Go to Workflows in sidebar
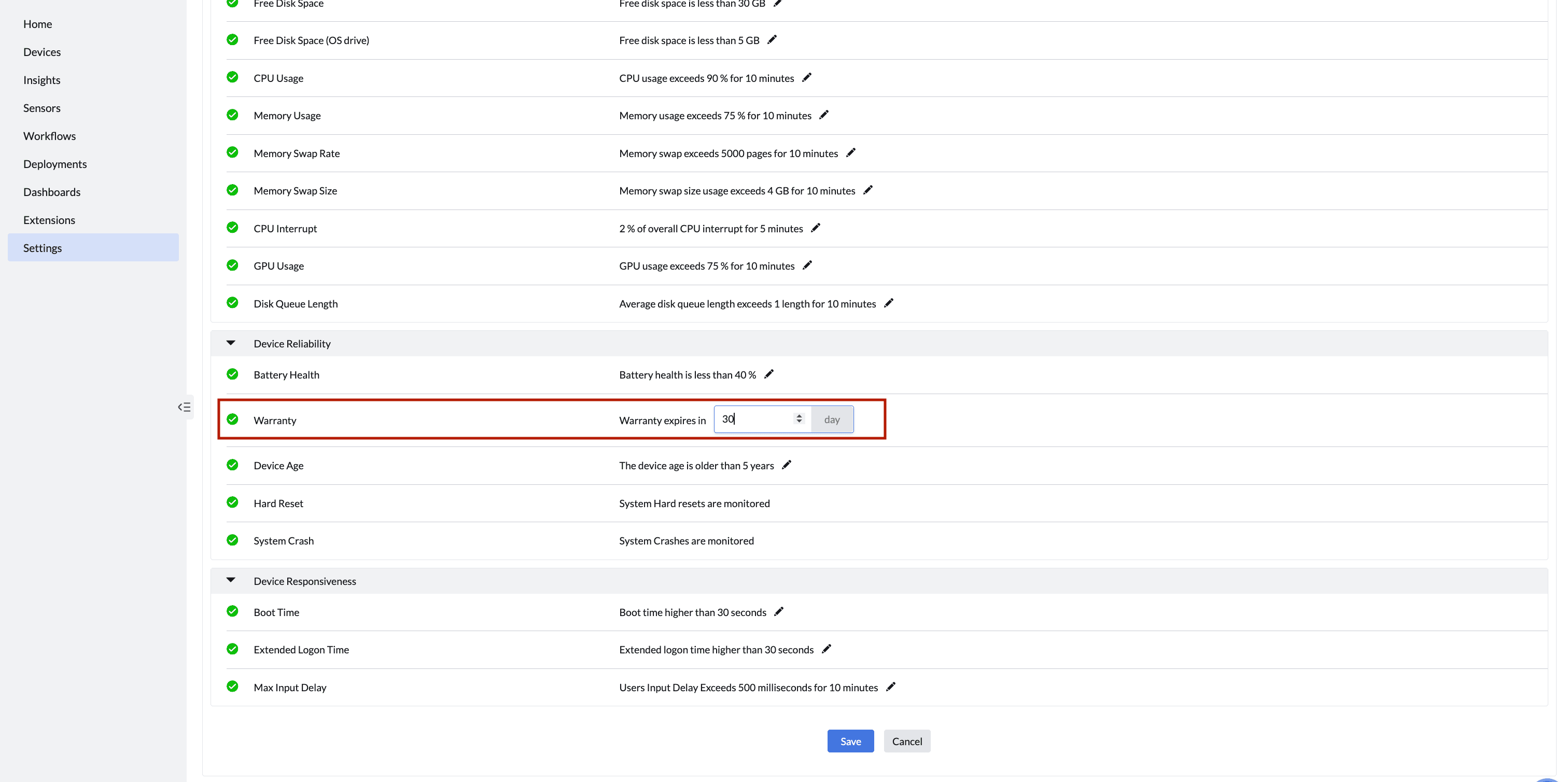Viewport: 1568px width, 782px height. coord(49,136)
